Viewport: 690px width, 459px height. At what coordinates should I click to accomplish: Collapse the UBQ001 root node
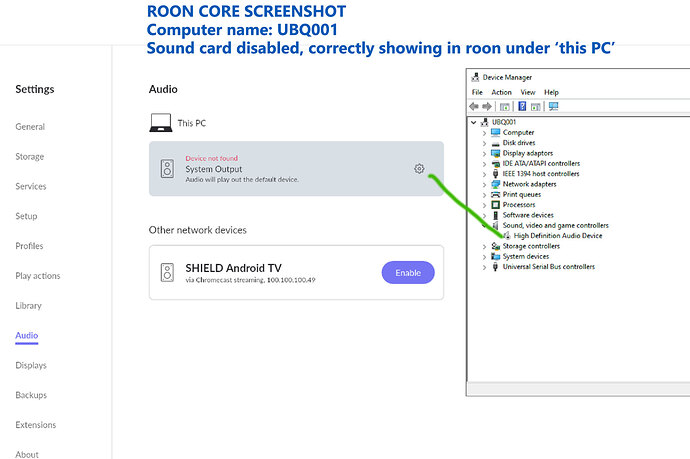coord(473,122)
